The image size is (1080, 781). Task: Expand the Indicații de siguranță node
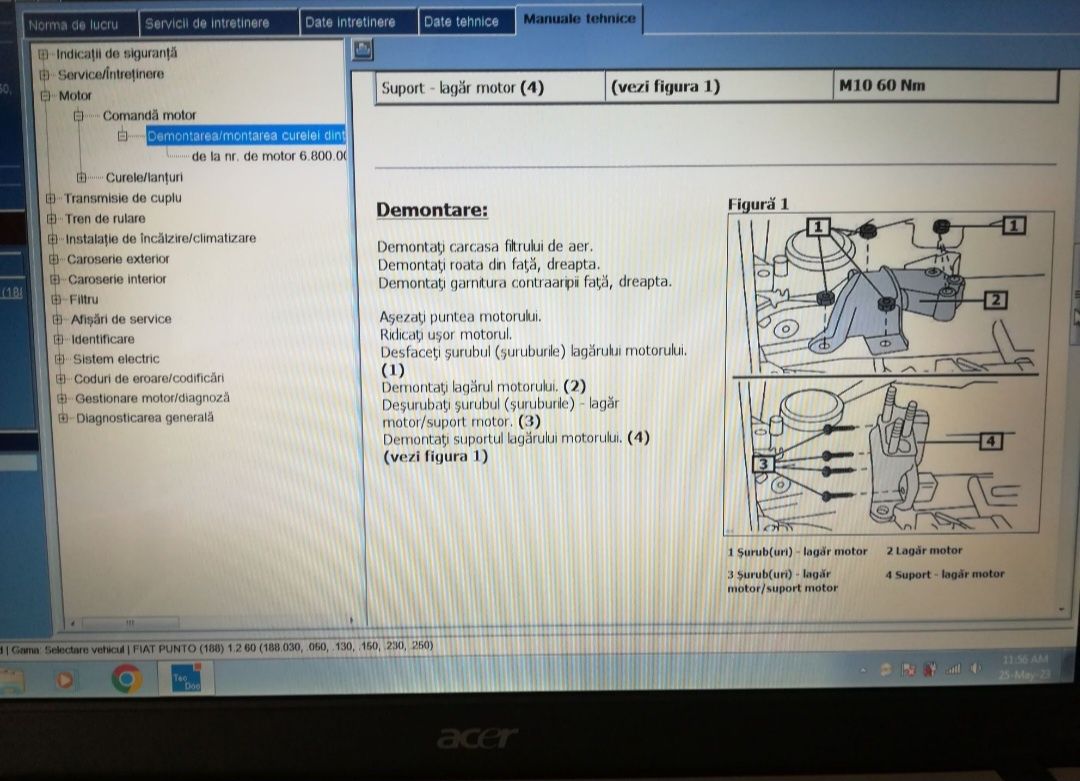coord(43,54)
